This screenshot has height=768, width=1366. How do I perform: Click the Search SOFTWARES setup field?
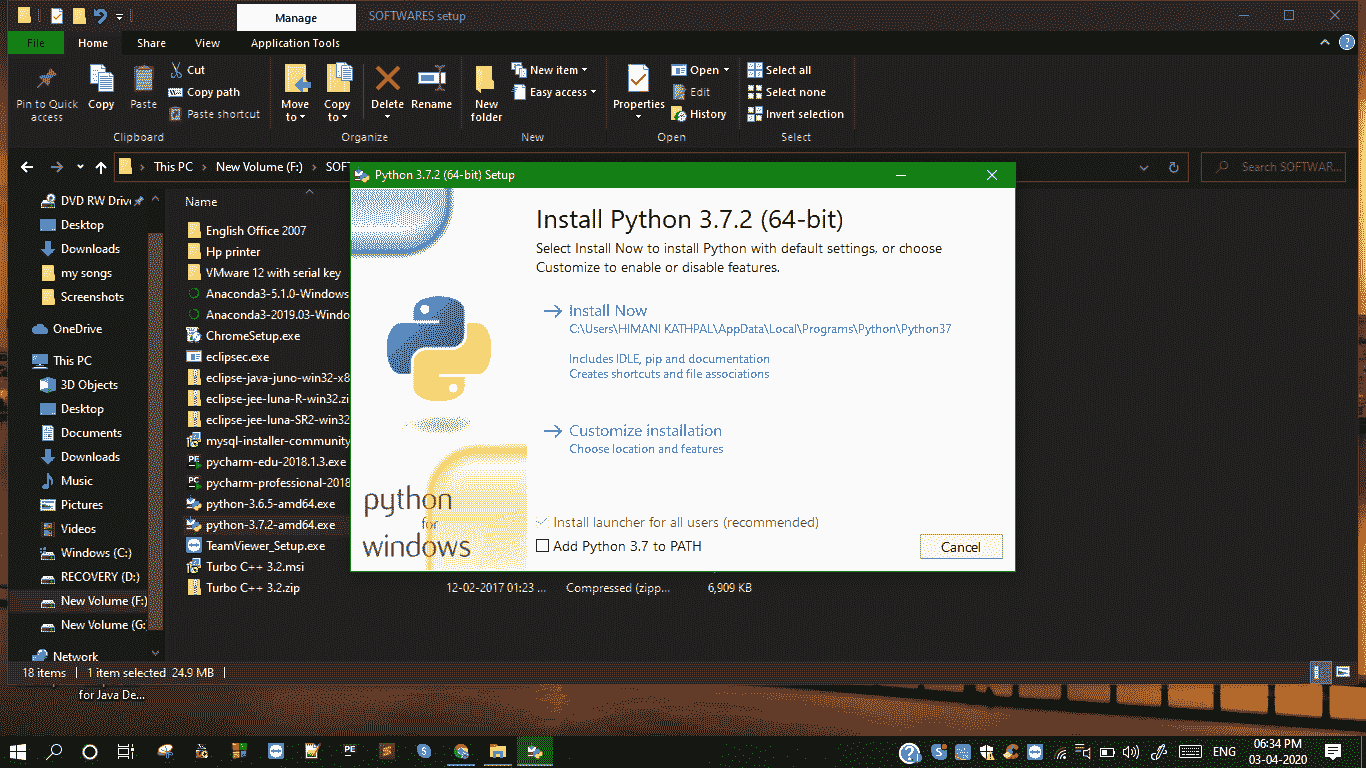coord(1274,167)
